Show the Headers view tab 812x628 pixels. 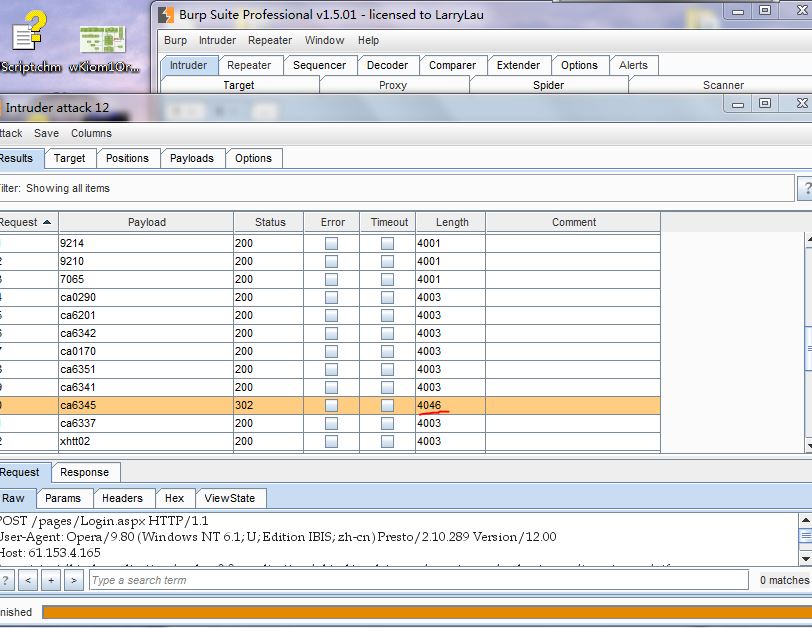[122, 498]
